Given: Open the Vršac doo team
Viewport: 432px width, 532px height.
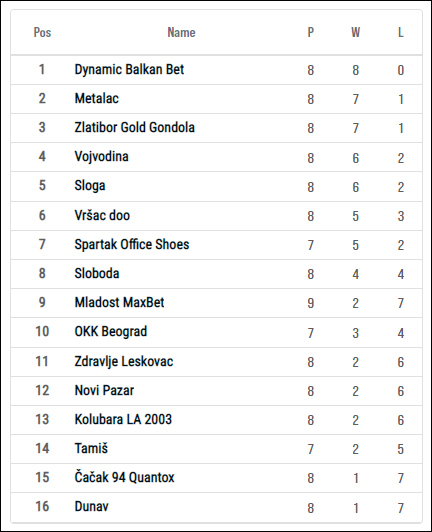Looking at the screenshot, I should click(x=102, y=215).
